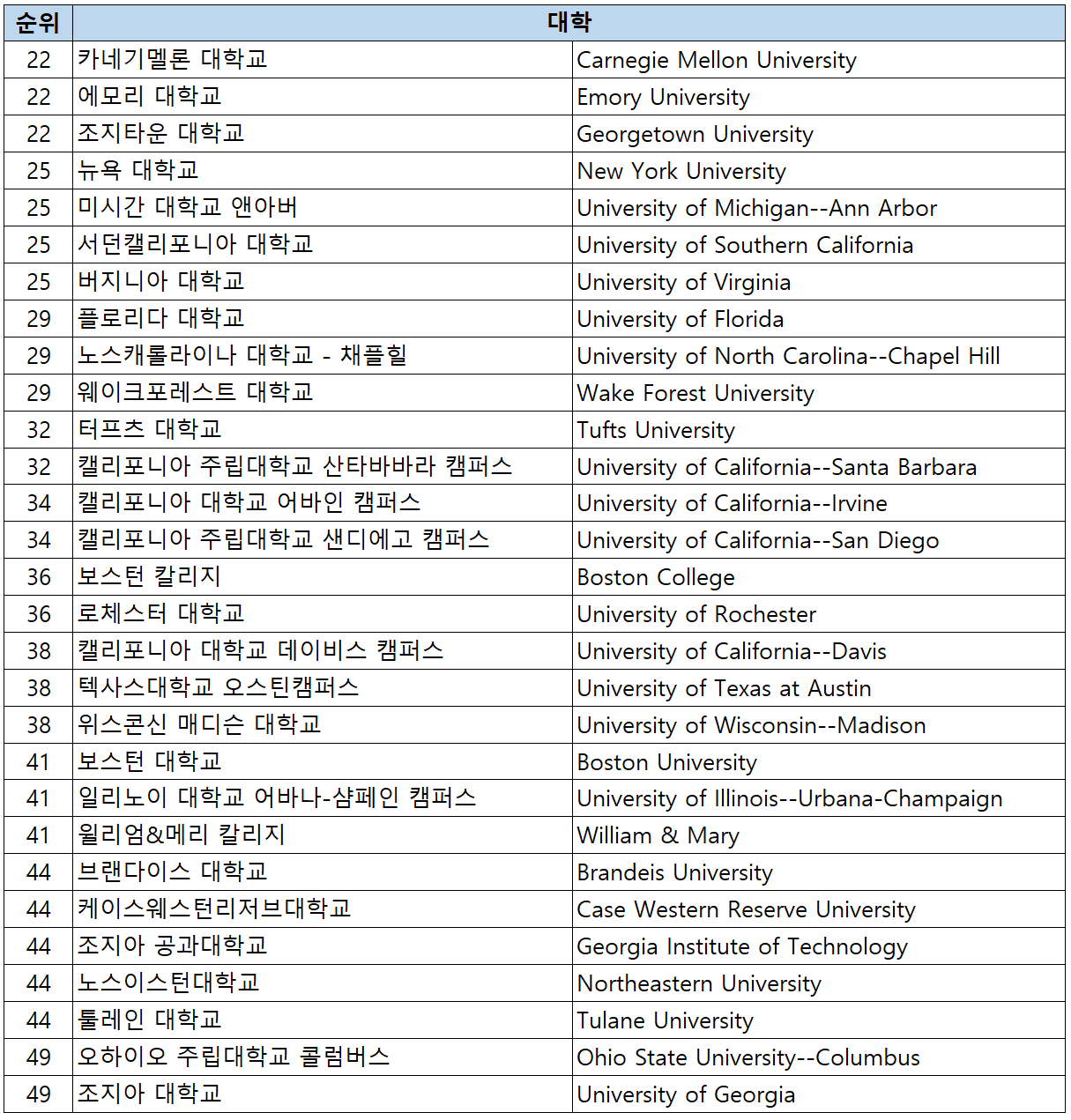Click the 순위 column header
1071x1120 pixels.
[39, 23]
